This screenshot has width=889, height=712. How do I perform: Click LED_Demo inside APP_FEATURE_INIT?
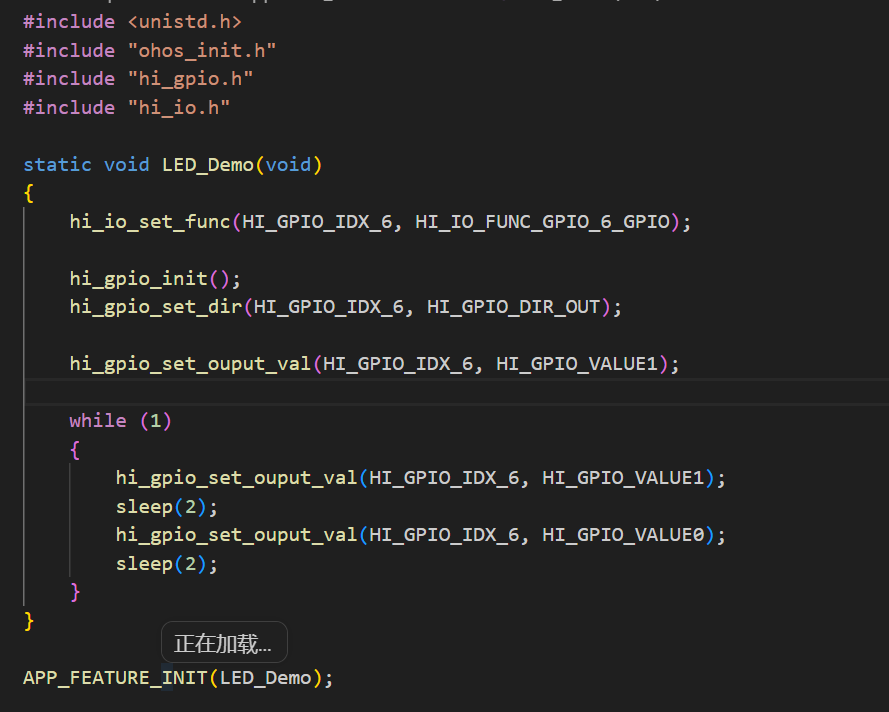(265, 677)
